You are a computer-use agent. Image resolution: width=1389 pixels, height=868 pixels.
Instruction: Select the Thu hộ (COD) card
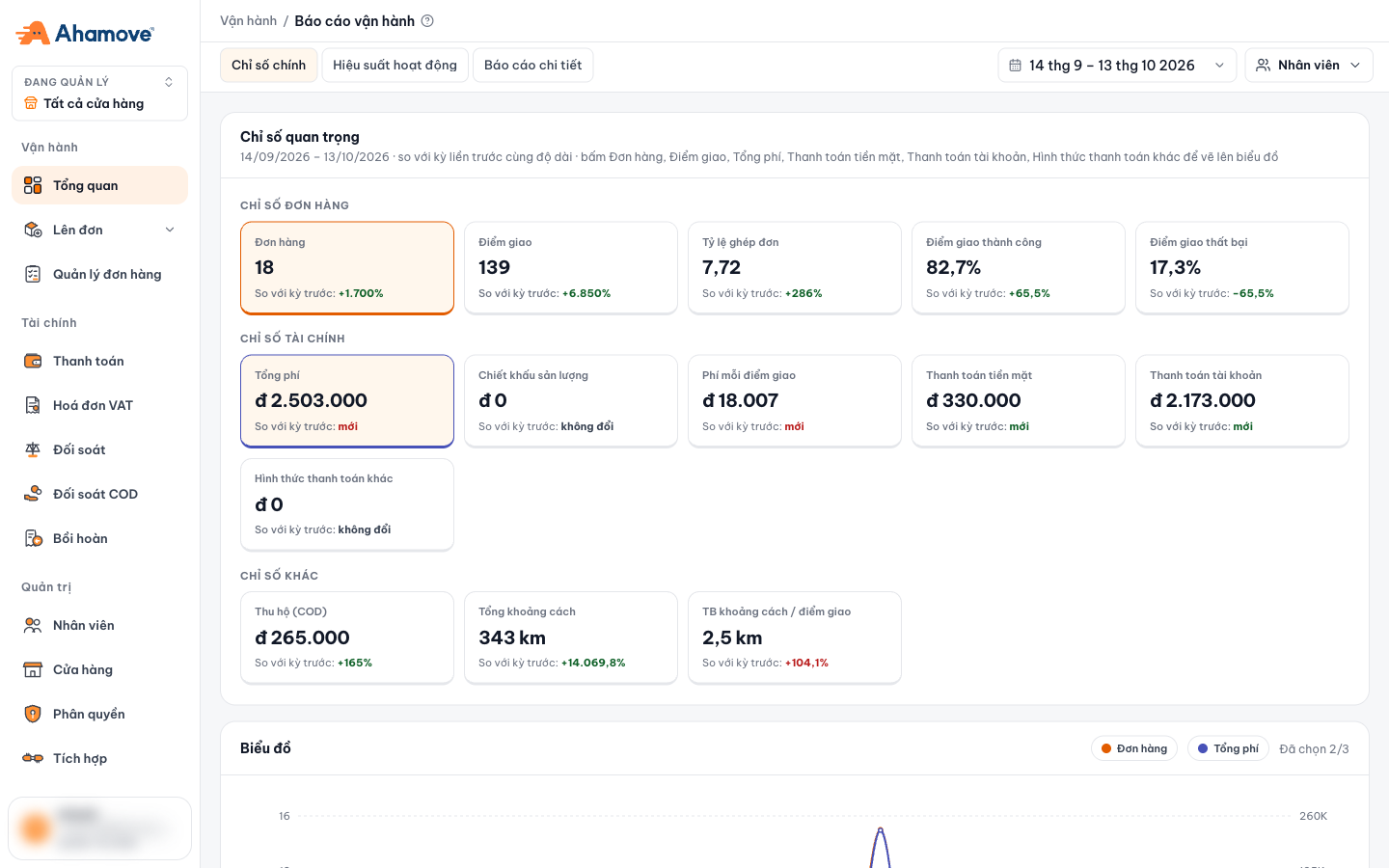tap(347, 637)
